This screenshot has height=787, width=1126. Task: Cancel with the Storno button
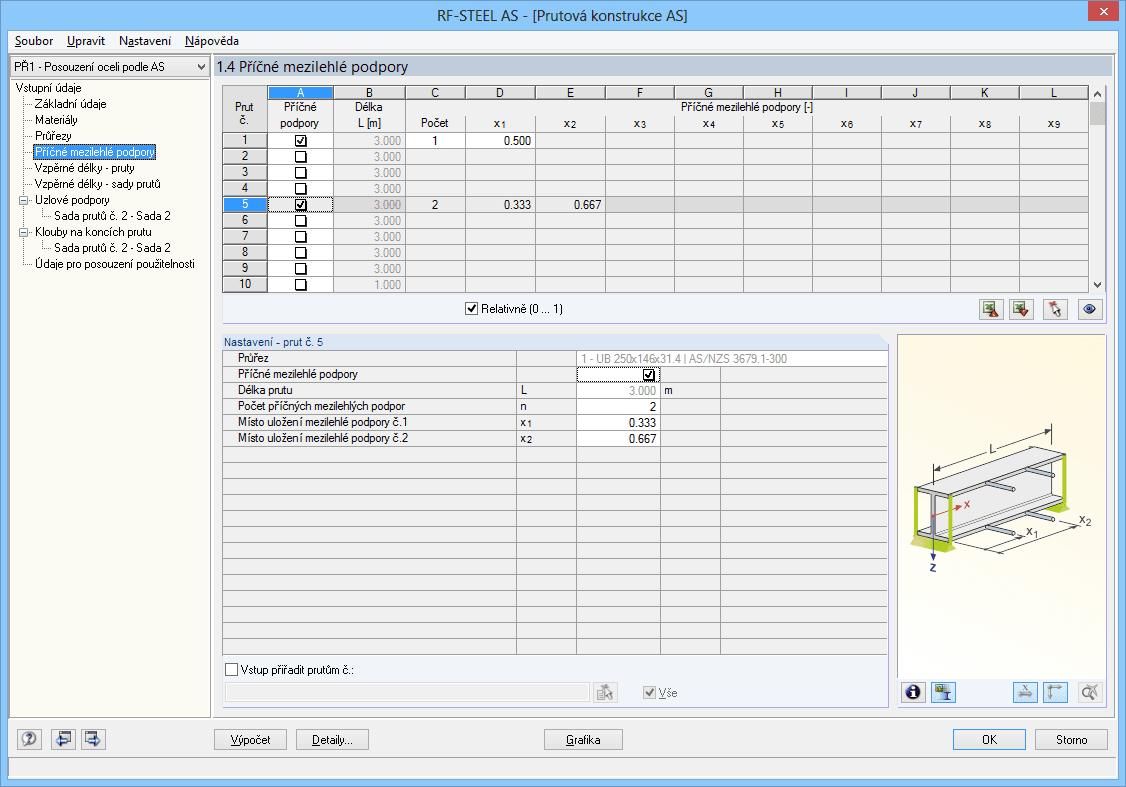(1071, 740)
